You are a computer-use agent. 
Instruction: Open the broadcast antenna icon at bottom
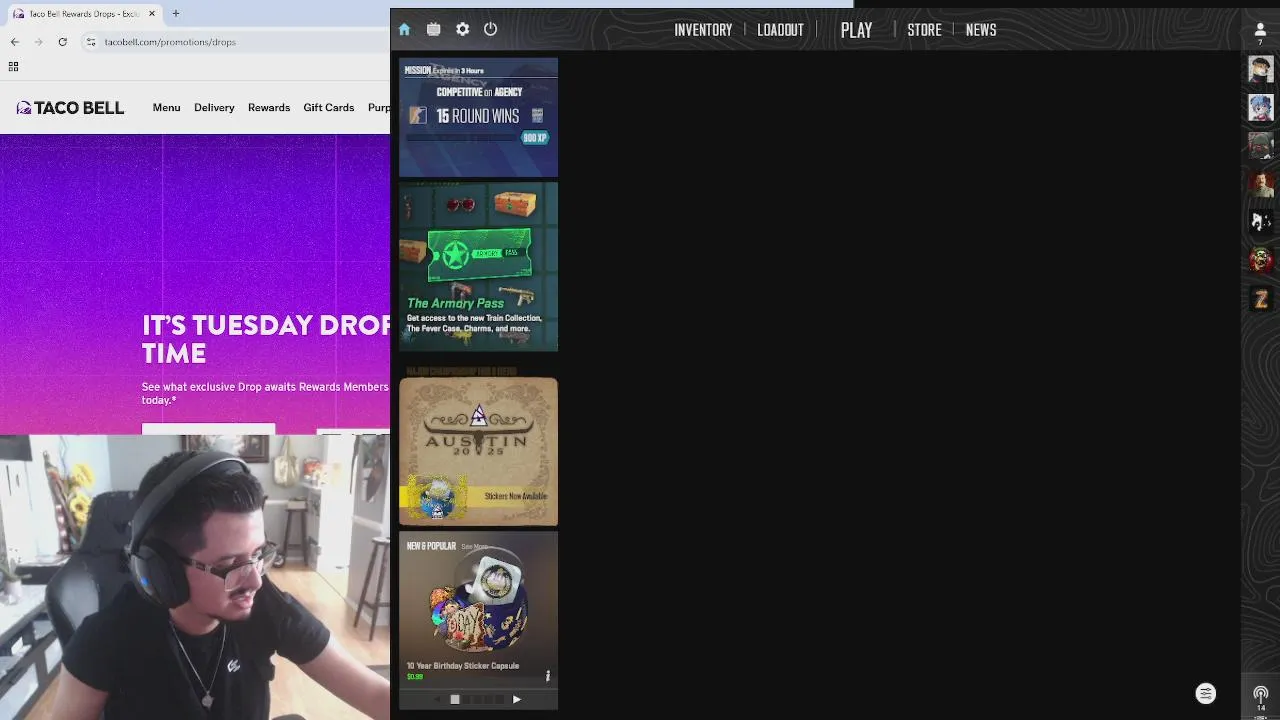(1260, 694)
